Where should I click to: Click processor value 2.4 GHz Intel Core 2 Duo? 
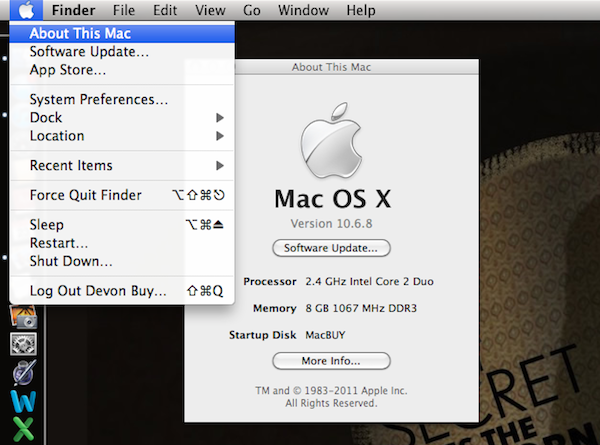(x=369, y=282)
